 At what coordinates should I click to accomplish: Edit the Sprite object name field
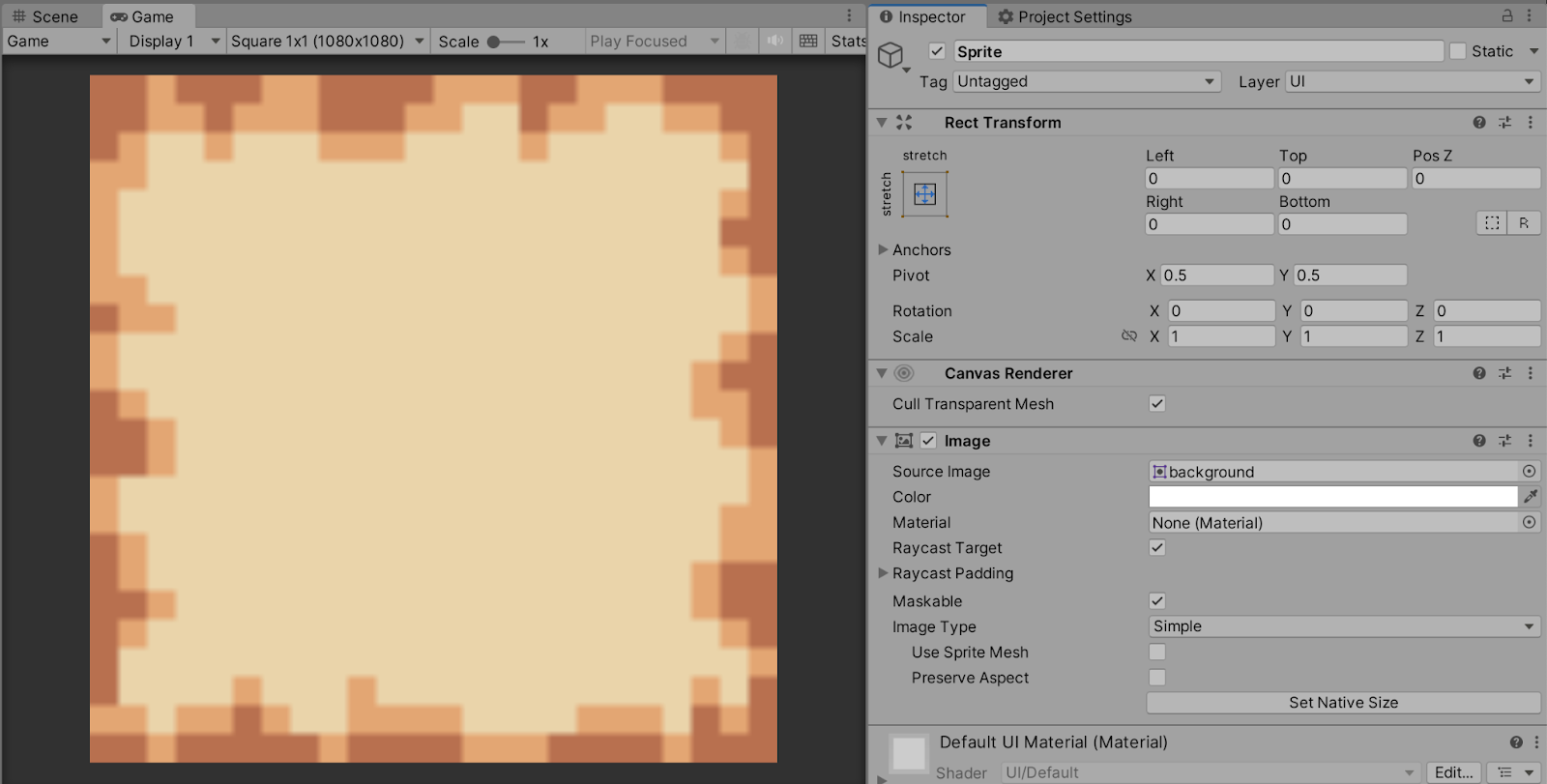coord(1198,51)
